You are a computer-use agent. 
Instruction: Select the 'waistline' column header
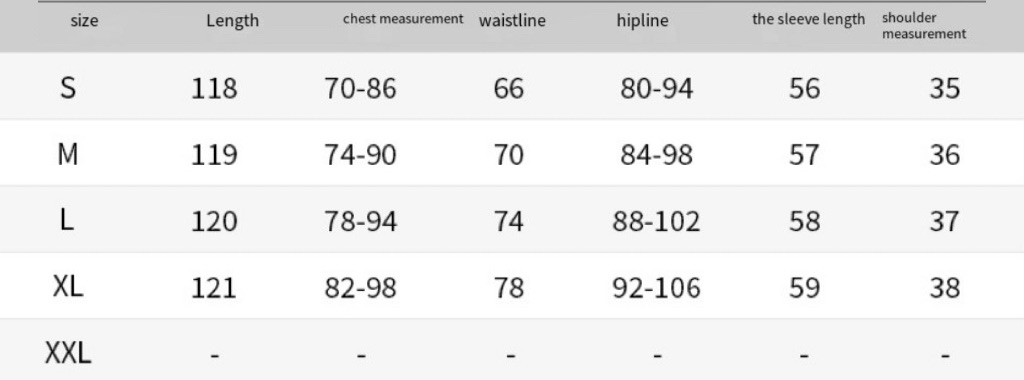click(512, 21)
